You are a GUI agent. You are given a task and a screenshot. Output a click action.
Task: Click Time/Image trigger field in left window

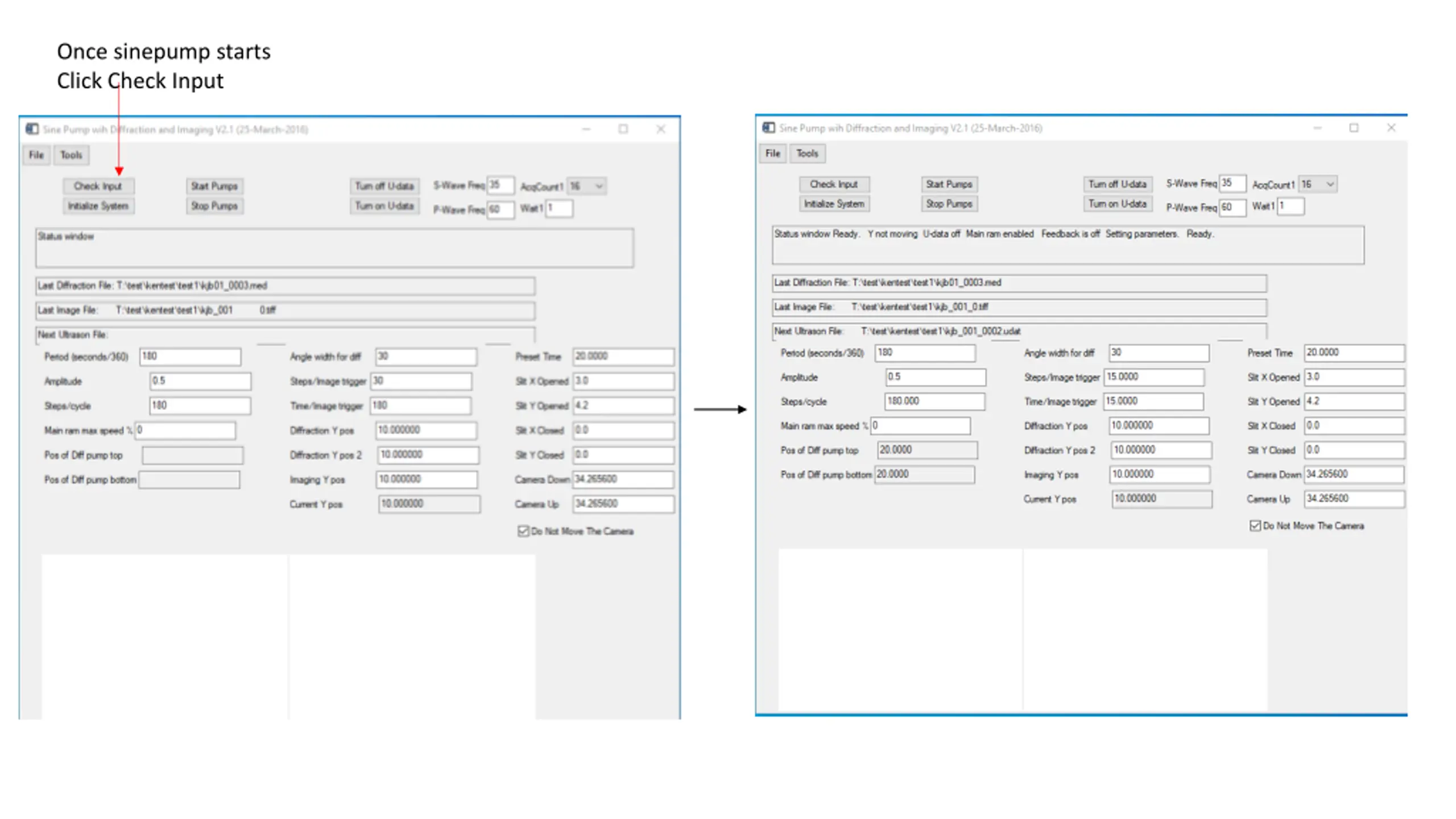tap(421, 406)
